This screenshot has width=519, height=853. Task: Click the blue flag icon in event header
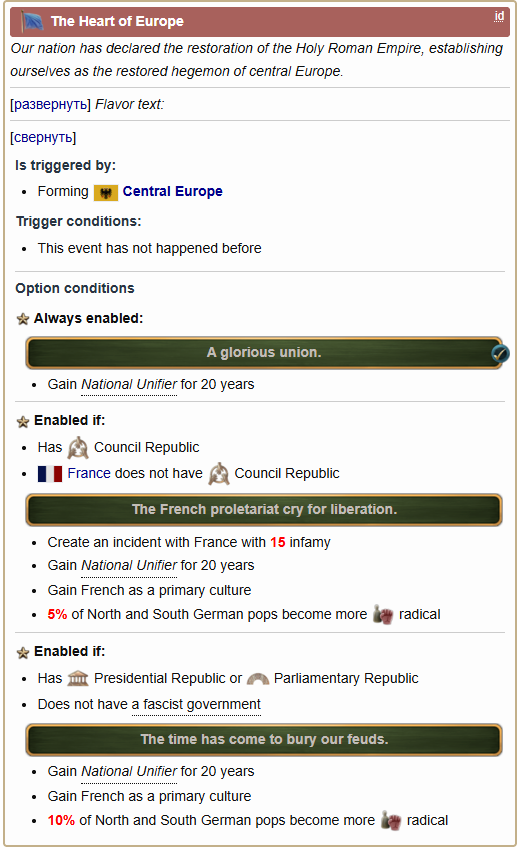[32, 22]
